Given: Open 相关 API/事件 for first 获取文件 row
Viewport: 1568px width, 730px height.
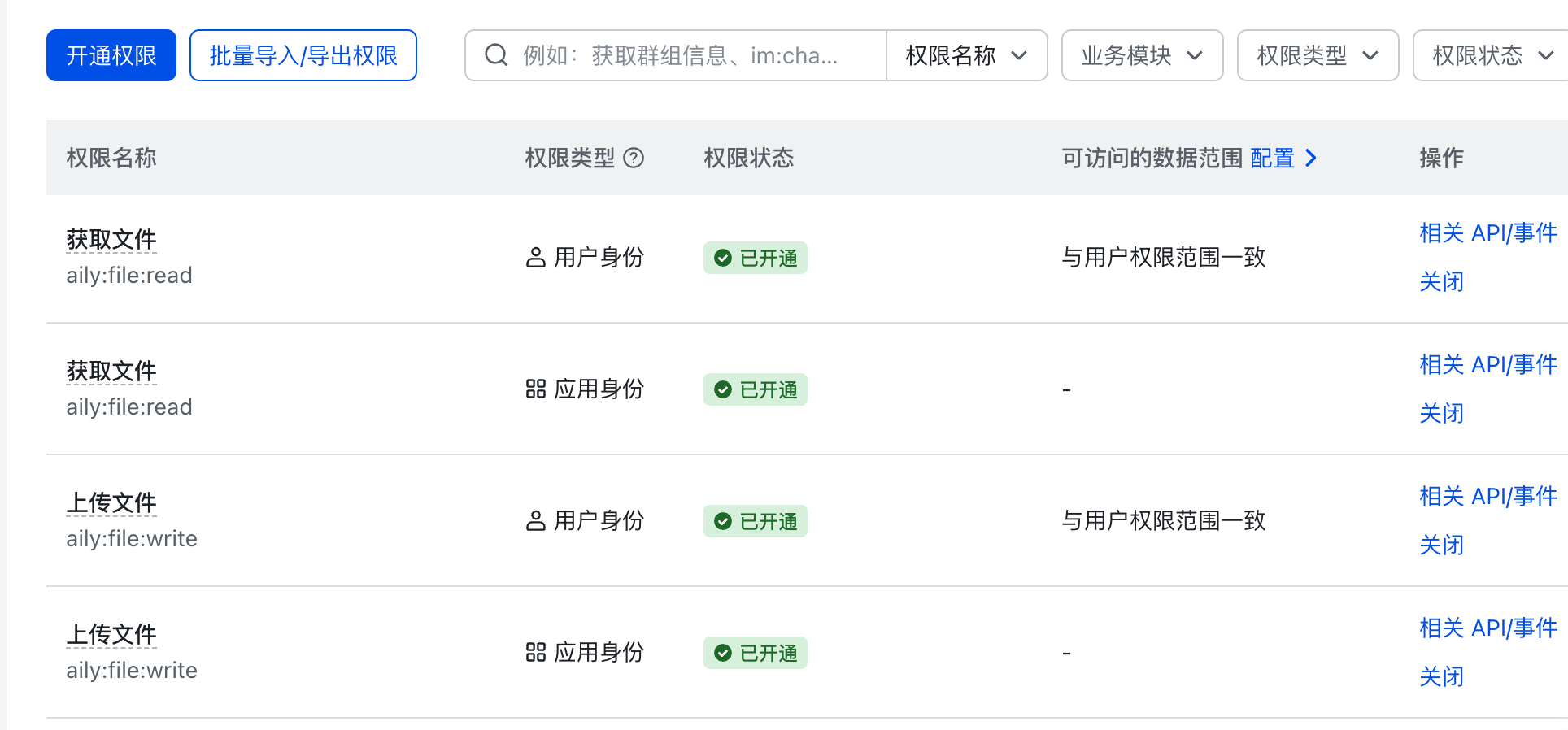Looking at the screenshot, I should pos(1488,233).
